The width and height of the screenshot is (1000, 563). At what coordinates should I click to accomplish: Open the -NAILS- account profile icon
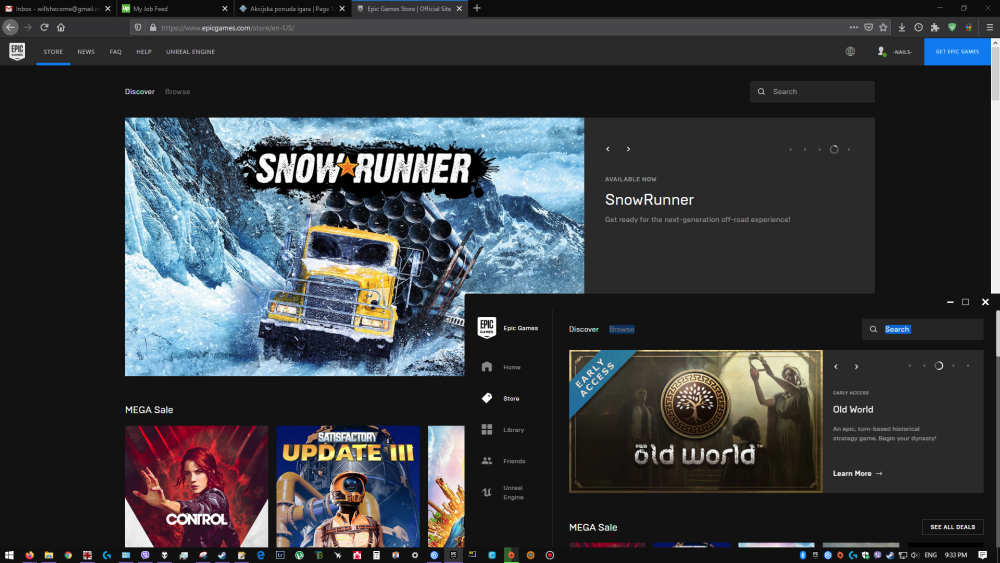pyautogui.click(x=881, y=52)
